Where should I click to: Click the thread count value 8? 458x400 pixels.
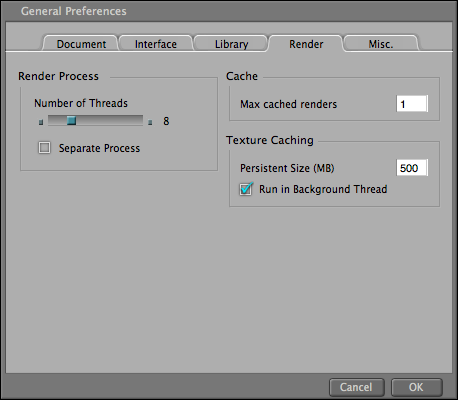(x=166, y=121)
